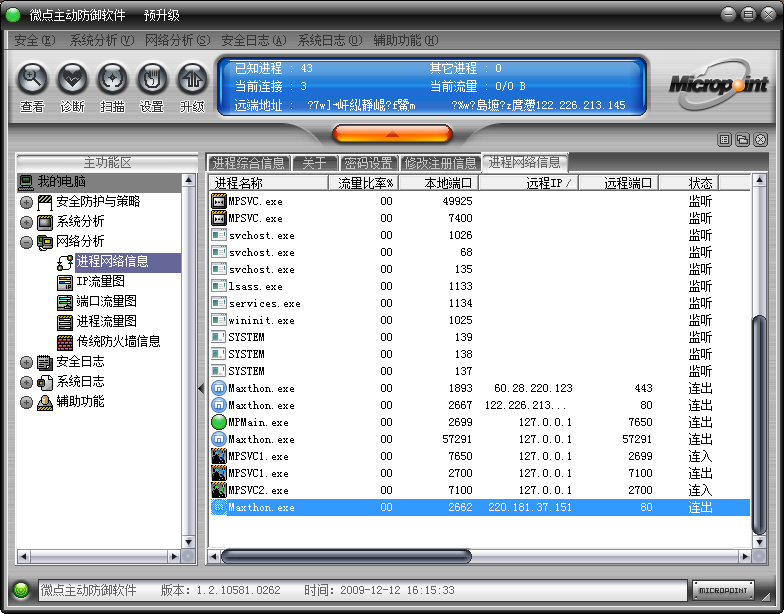Start a scan with the 扫描 icon
The image size is (784, 614).
coord(112,78)
